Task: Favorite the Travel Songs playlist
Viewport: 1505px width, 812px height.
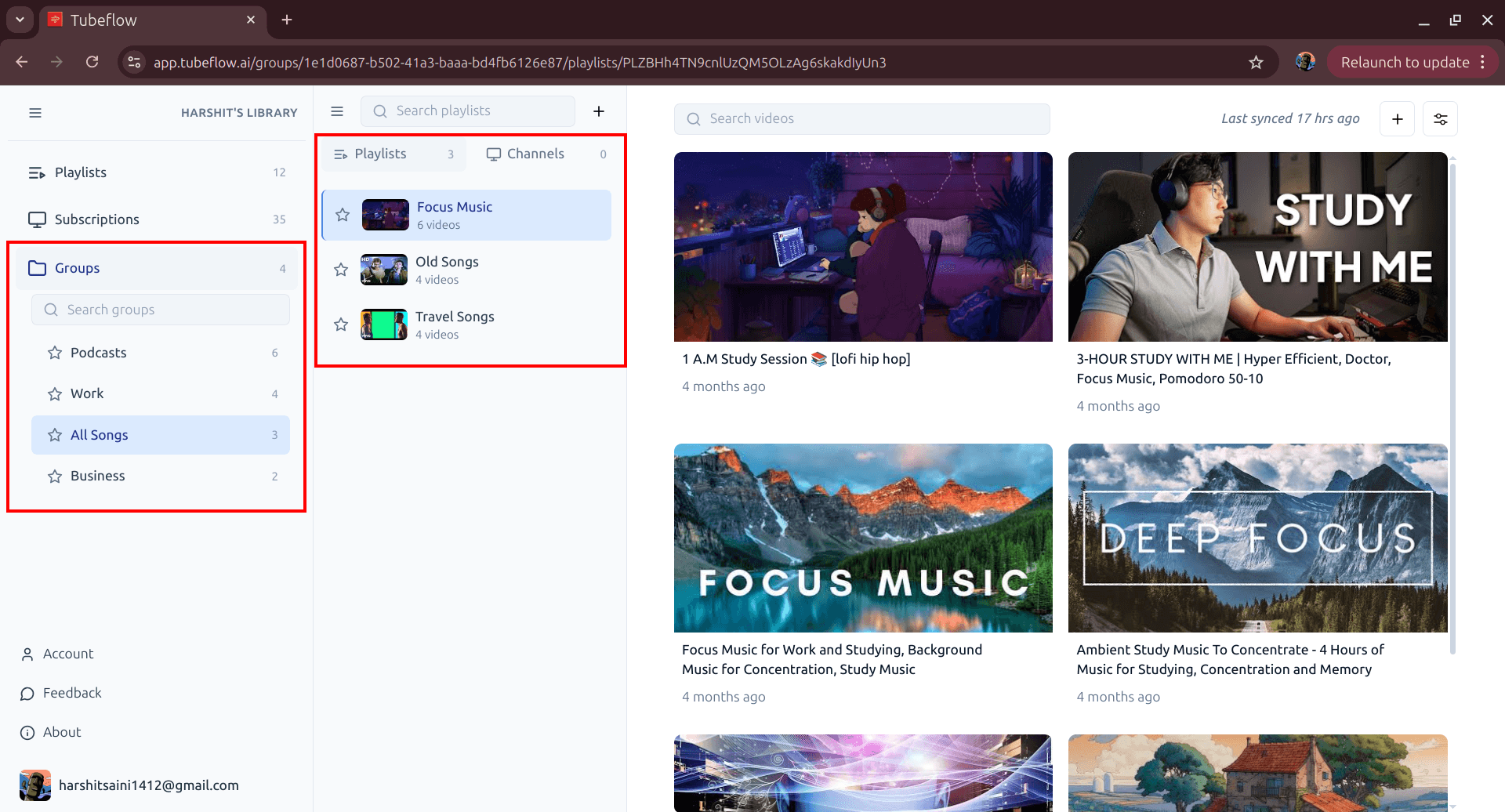Action: [x=341, y=324]
